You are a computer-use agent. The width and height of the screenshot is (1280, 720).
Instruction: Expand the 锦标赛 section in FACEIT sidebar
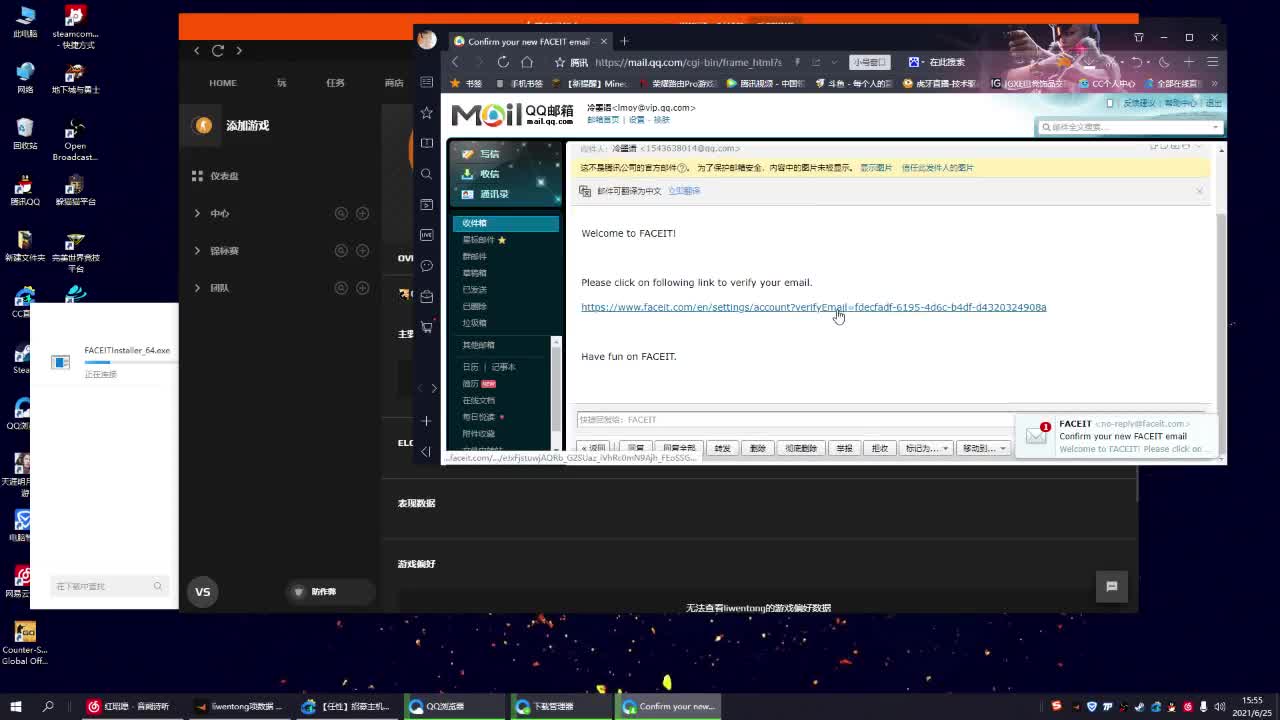(x=198, y=251)
